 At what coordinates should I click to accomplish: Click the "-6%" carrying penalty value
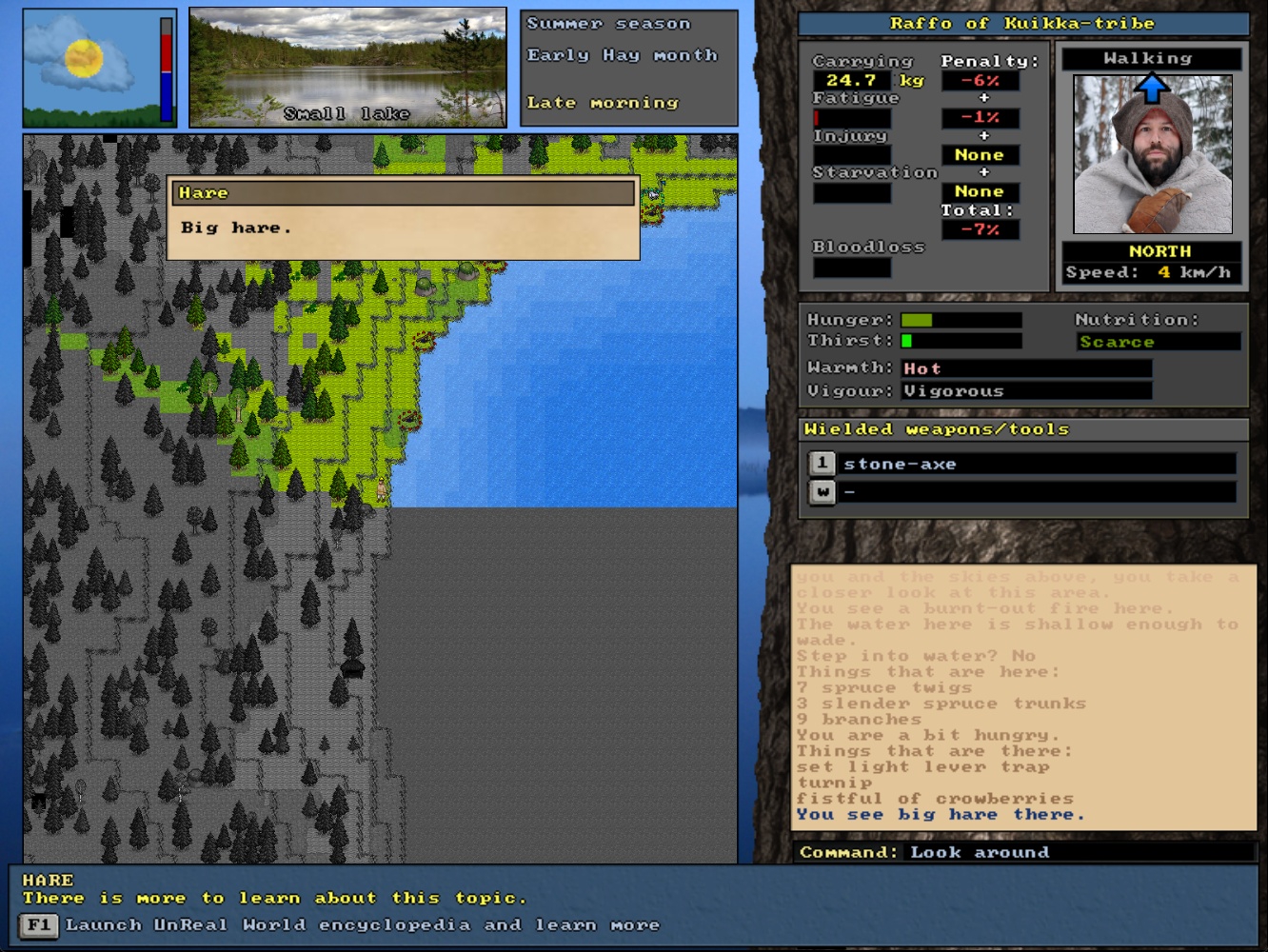pyautogui.click(x=980, y=81)
